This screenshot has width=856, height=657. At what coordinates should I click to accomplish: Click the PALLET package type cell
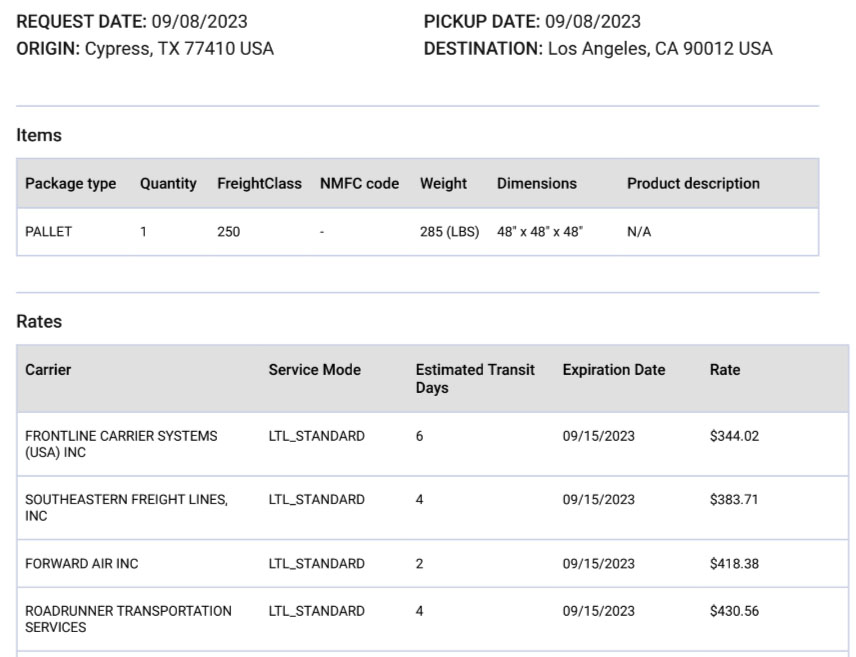(x=49, y=232)
